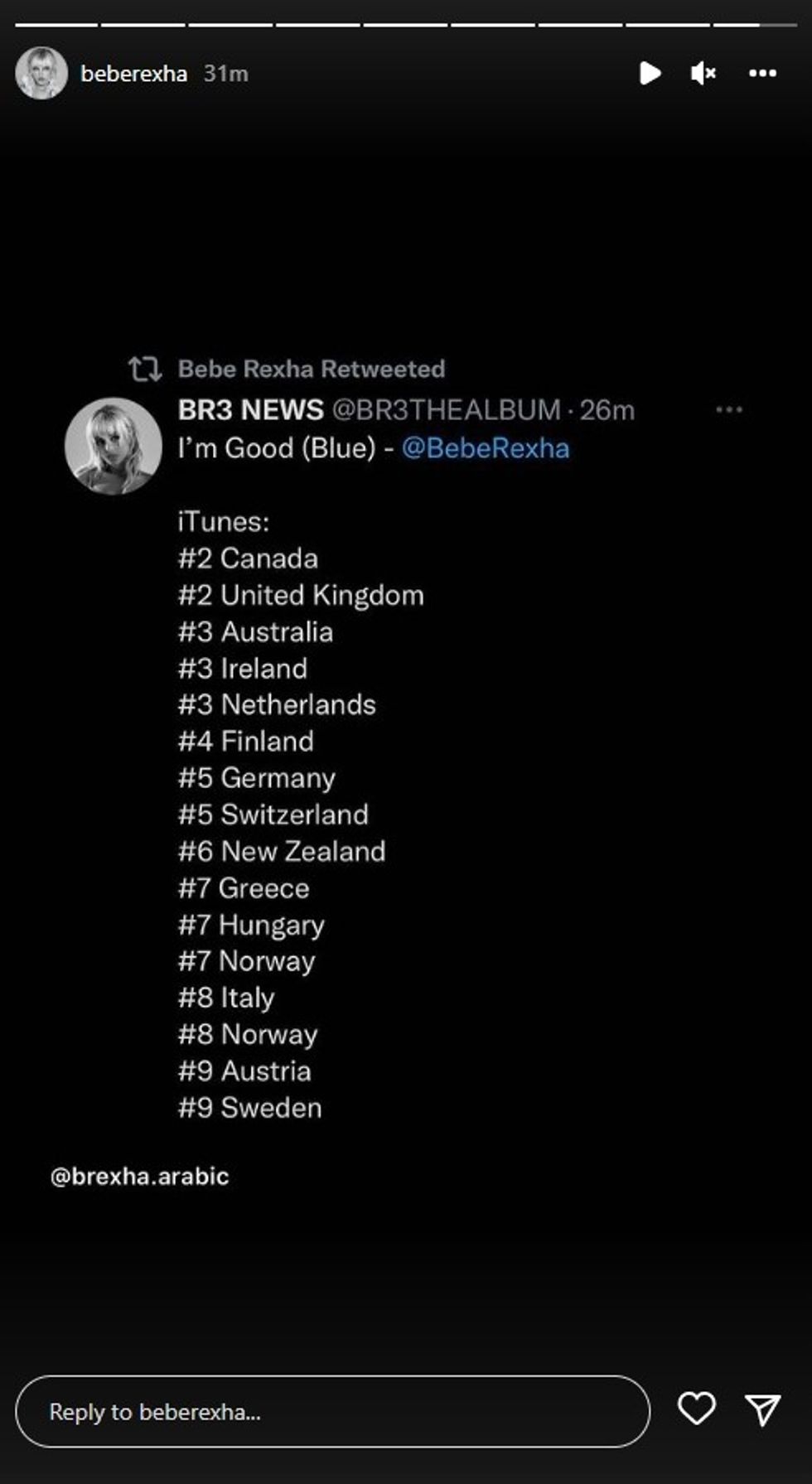The width and height of the screenshot is (812, 1484).
Task: Like the story with the heart icon
Action: 696,1409
